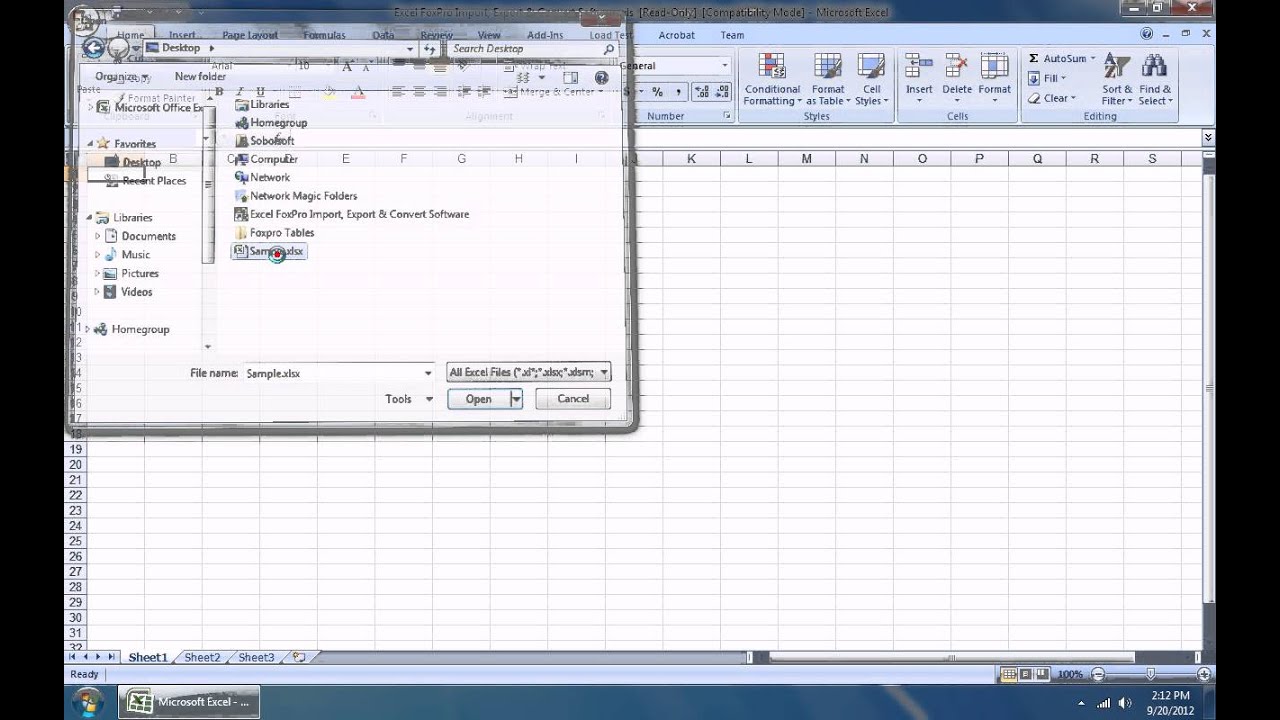The image size is (1280, 720).
Task: Apply Comma Style number format
Action: [x=678, y=91]
